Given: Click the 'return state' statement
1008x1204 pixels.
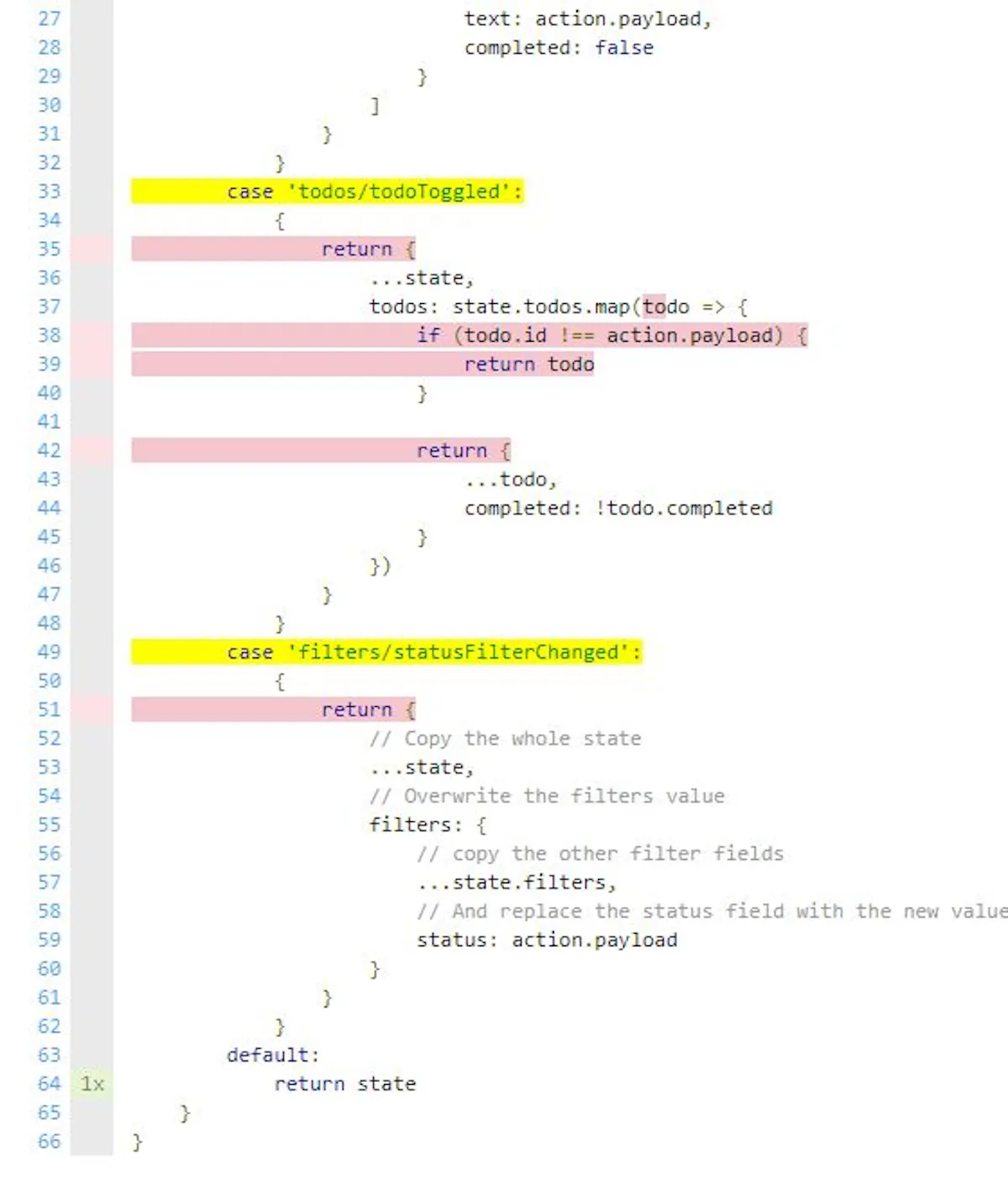Looking at the screenshot, I should pyautogui.click(x=344, y=1084).
